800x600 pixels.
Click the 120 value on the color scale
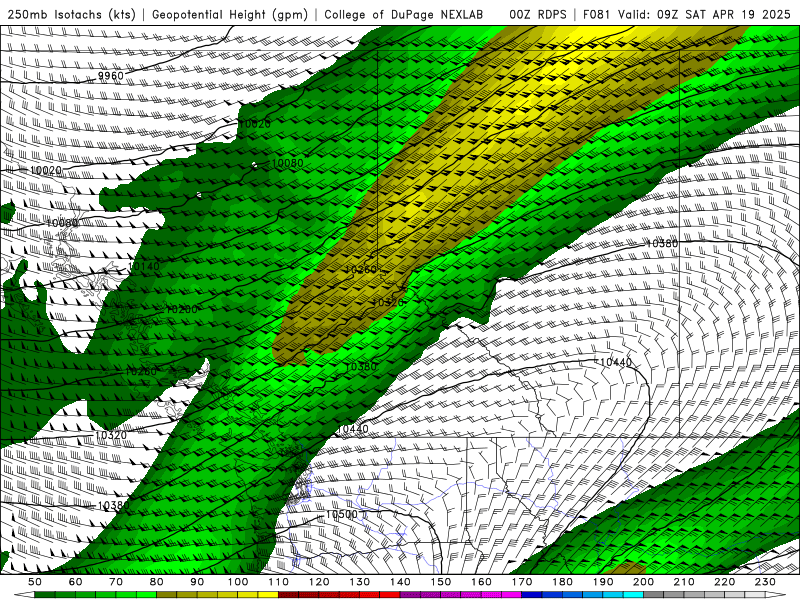click(x=319, y=582)
